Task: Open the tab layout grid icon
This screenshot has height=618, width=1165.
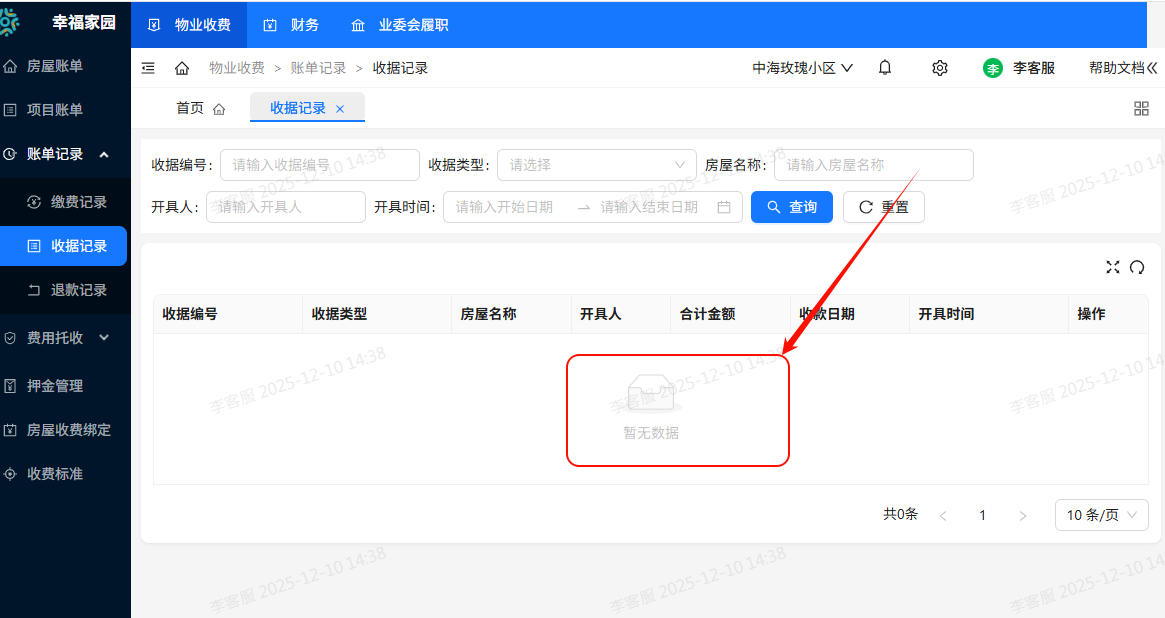Action: (x=1141, y=108)
